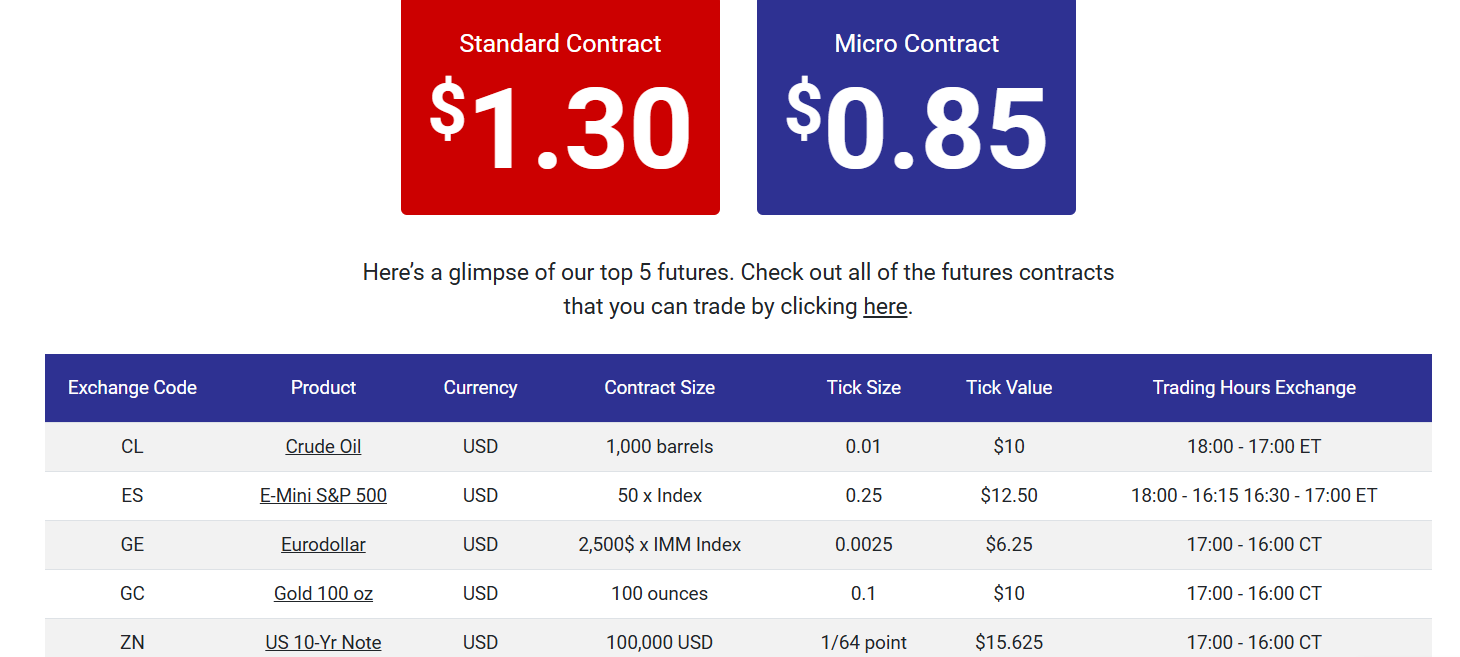Open the Eurodollar product link

tap(323, 545)
